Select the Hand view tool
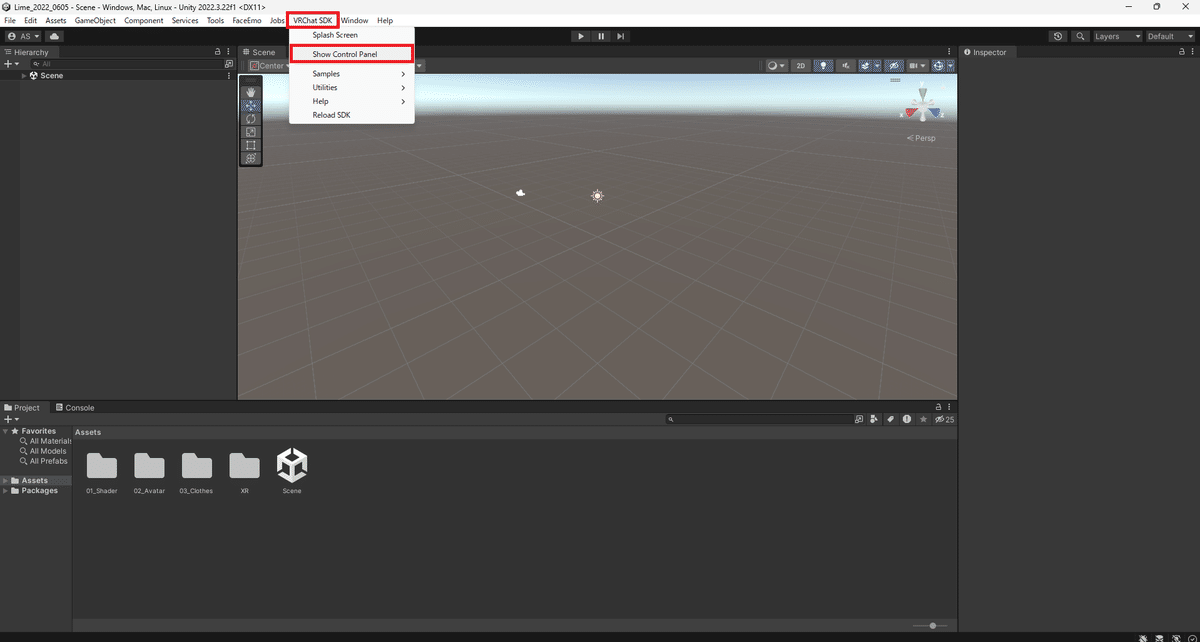 point(251,92)
